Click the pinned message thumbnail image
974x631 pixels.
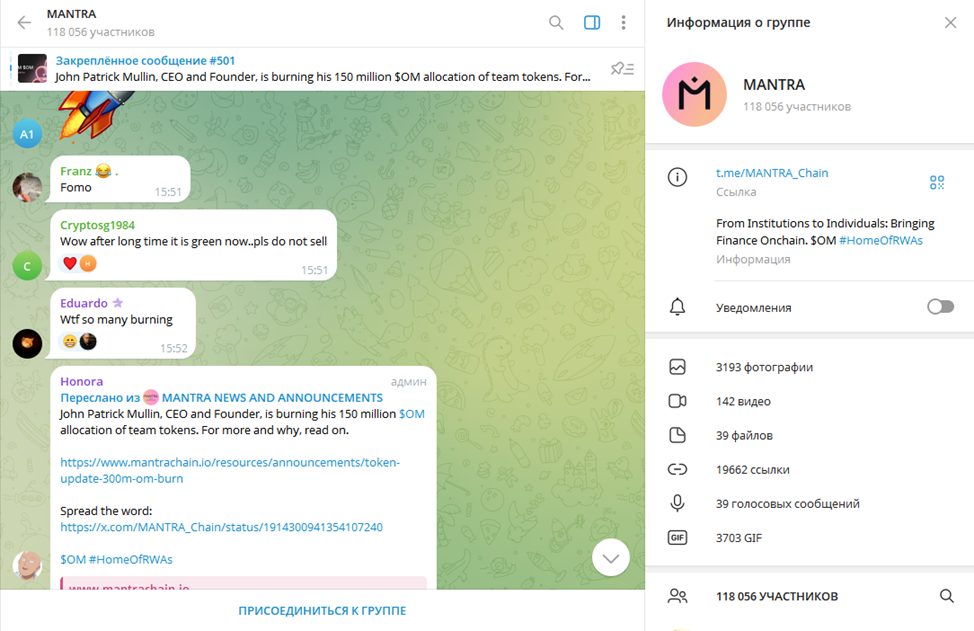pos(32,68)
